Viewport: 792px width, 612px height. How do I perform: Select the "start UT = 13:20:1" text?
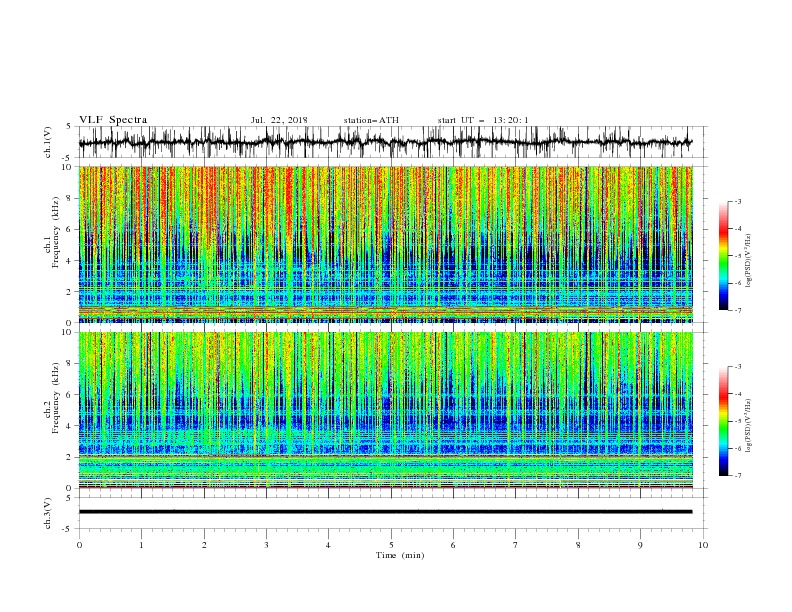pyautogui.click(x=483, y=120)
